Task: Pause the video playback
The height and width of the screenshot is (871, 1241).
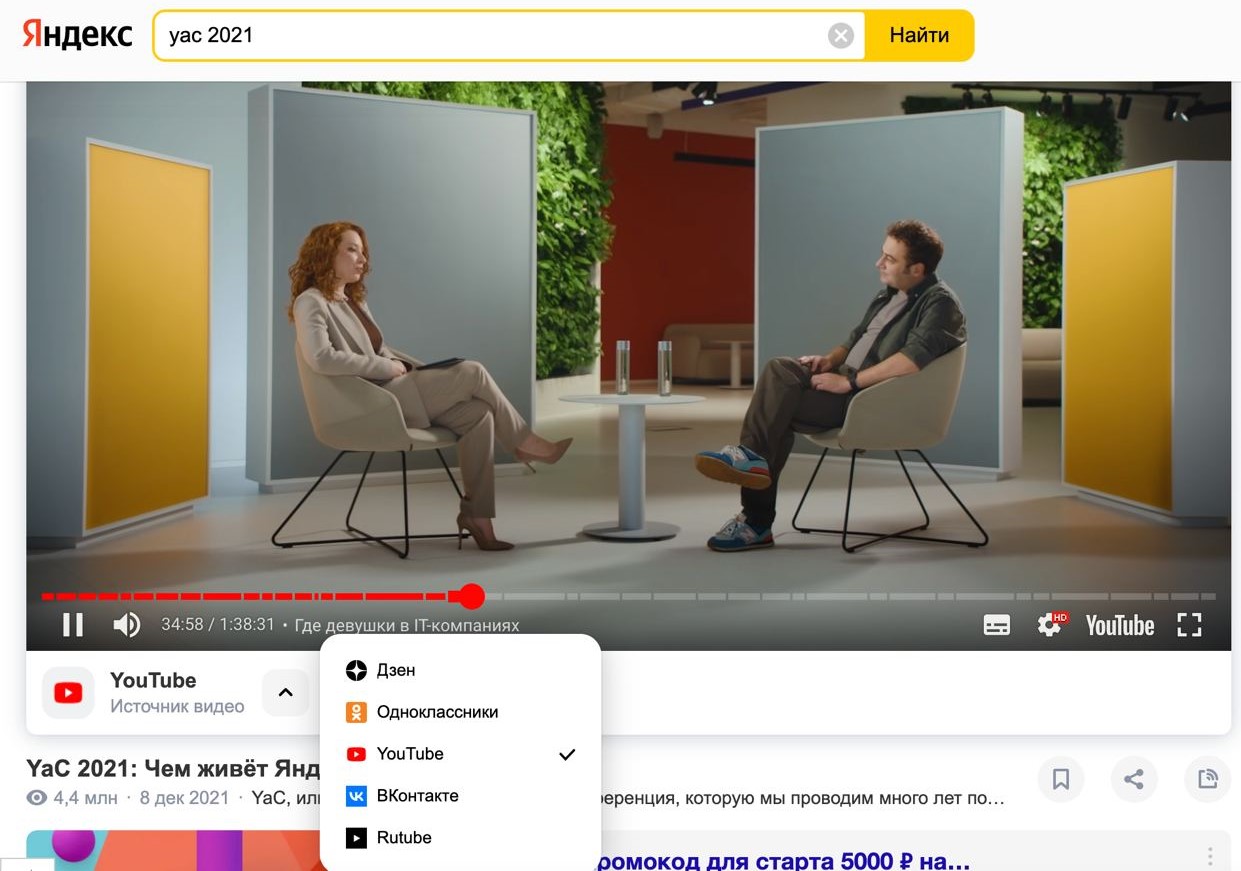Action: click(x=73, y=625)
